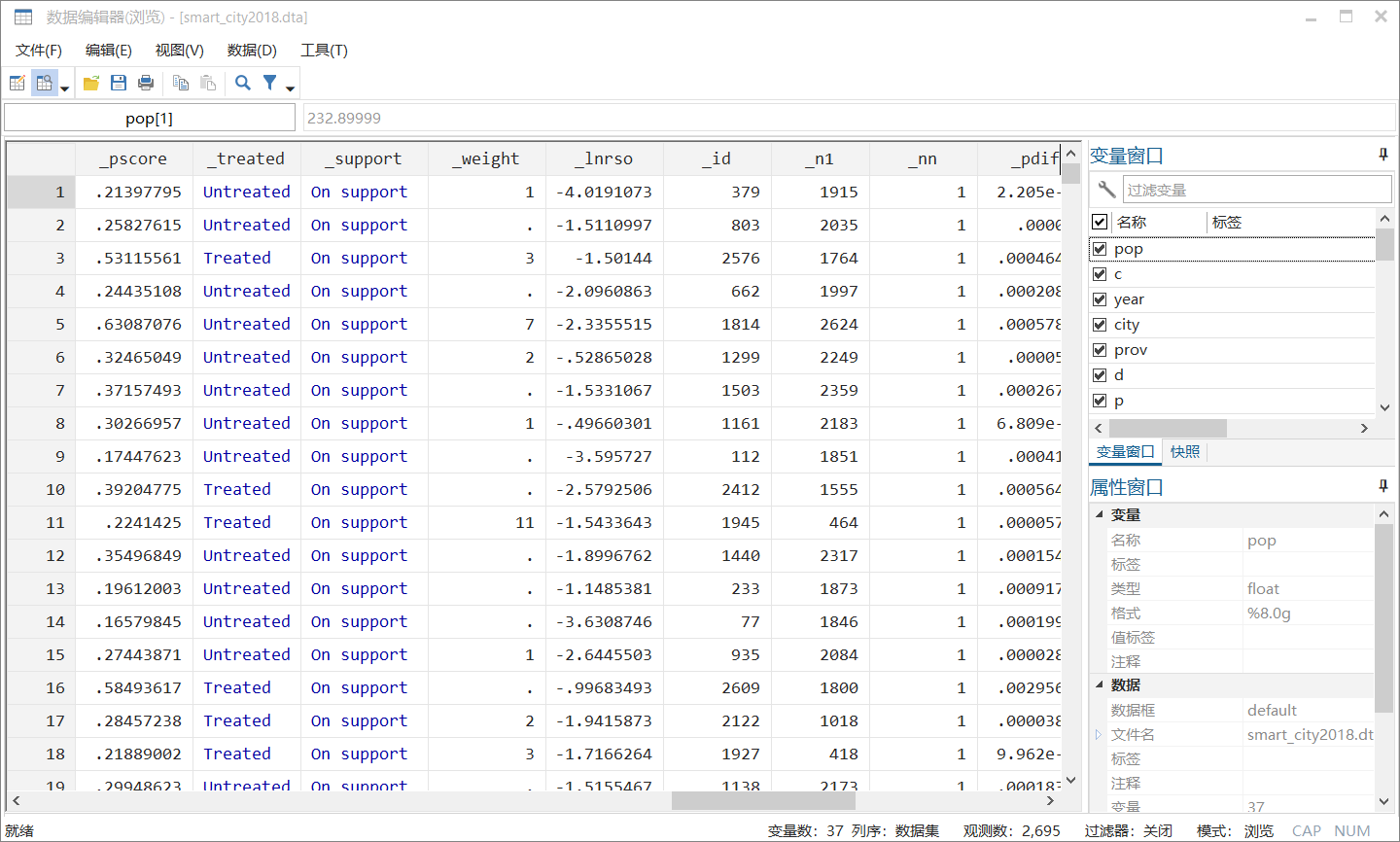
Task: Print data using the printer icon
Action: 146,84
